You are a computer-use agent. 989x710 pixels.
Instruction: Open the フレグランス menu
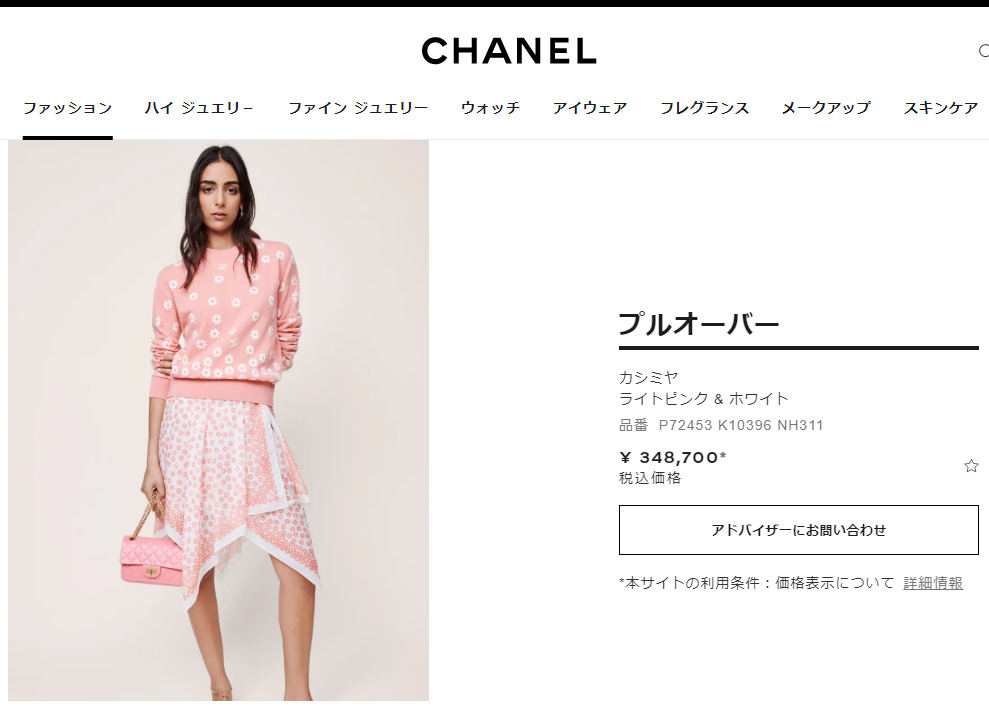[x=705, y=108]
